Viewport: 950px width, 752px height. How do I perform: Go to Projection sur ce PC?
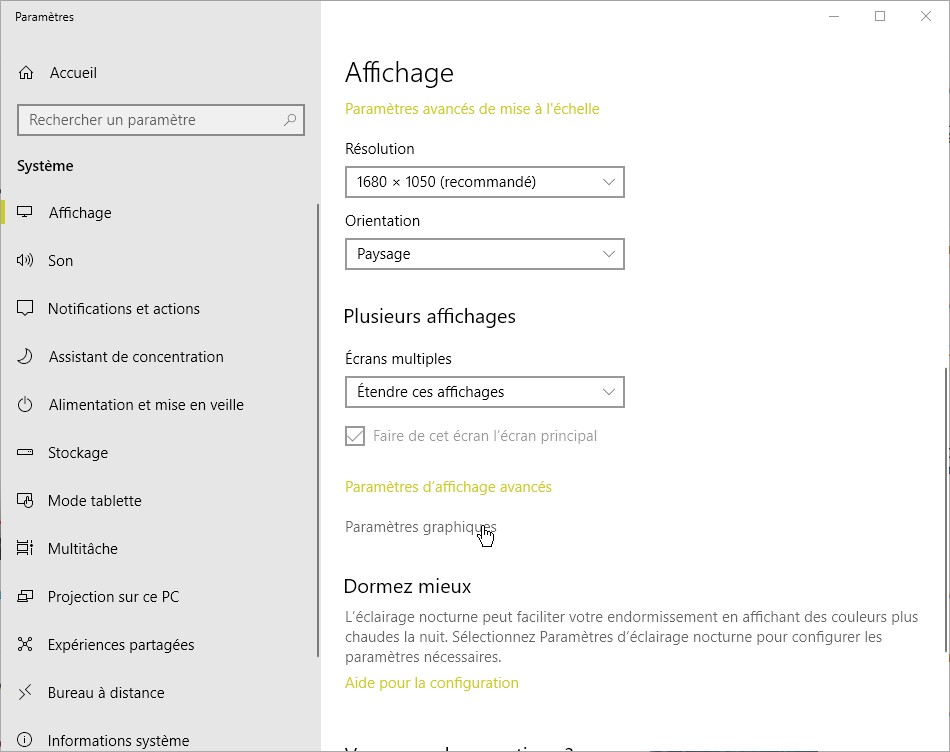click(x=113, y=597)
